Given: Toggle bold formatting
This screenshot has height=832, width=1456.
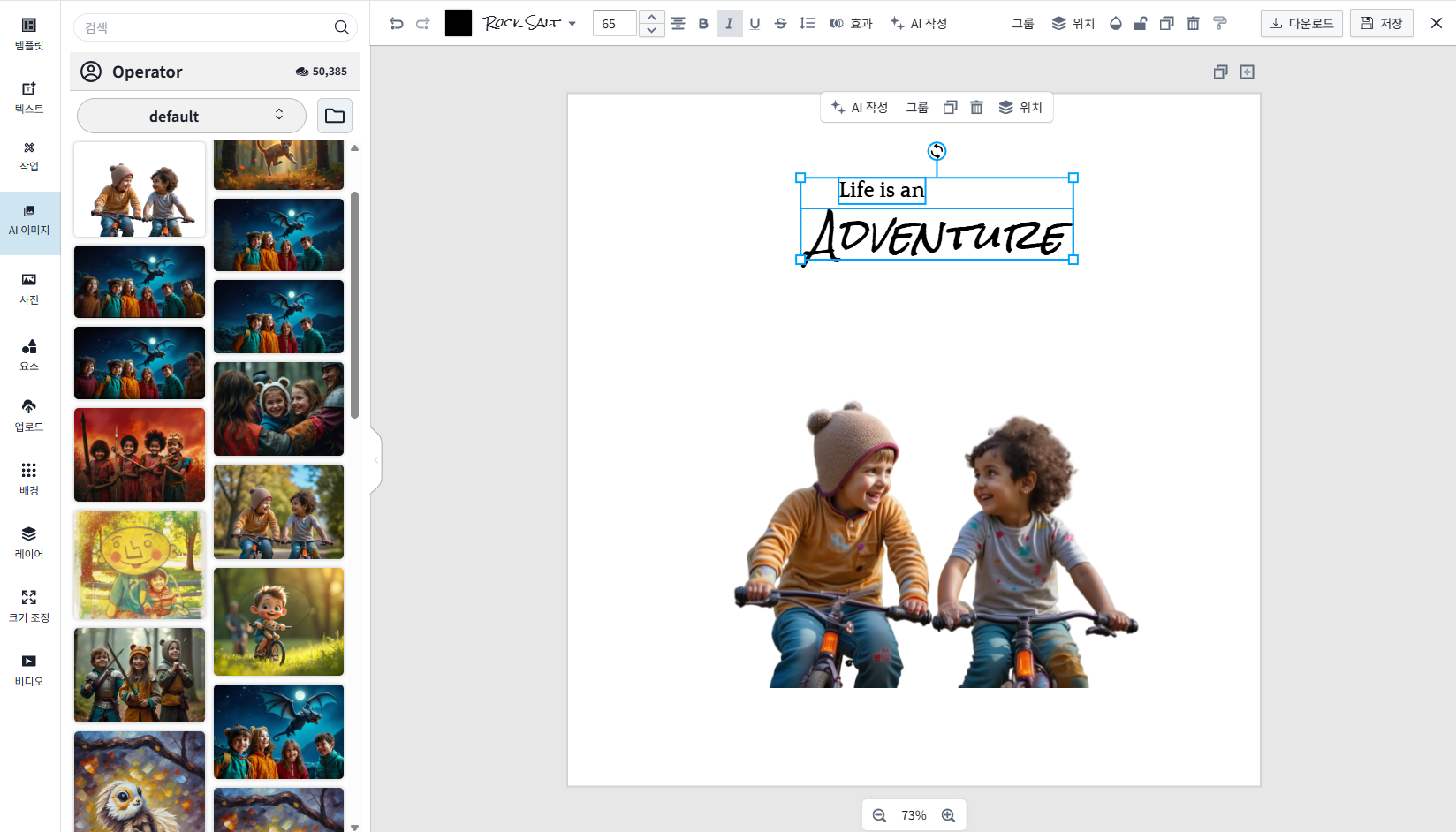Looking at the screenshot, I should point(702,24).
